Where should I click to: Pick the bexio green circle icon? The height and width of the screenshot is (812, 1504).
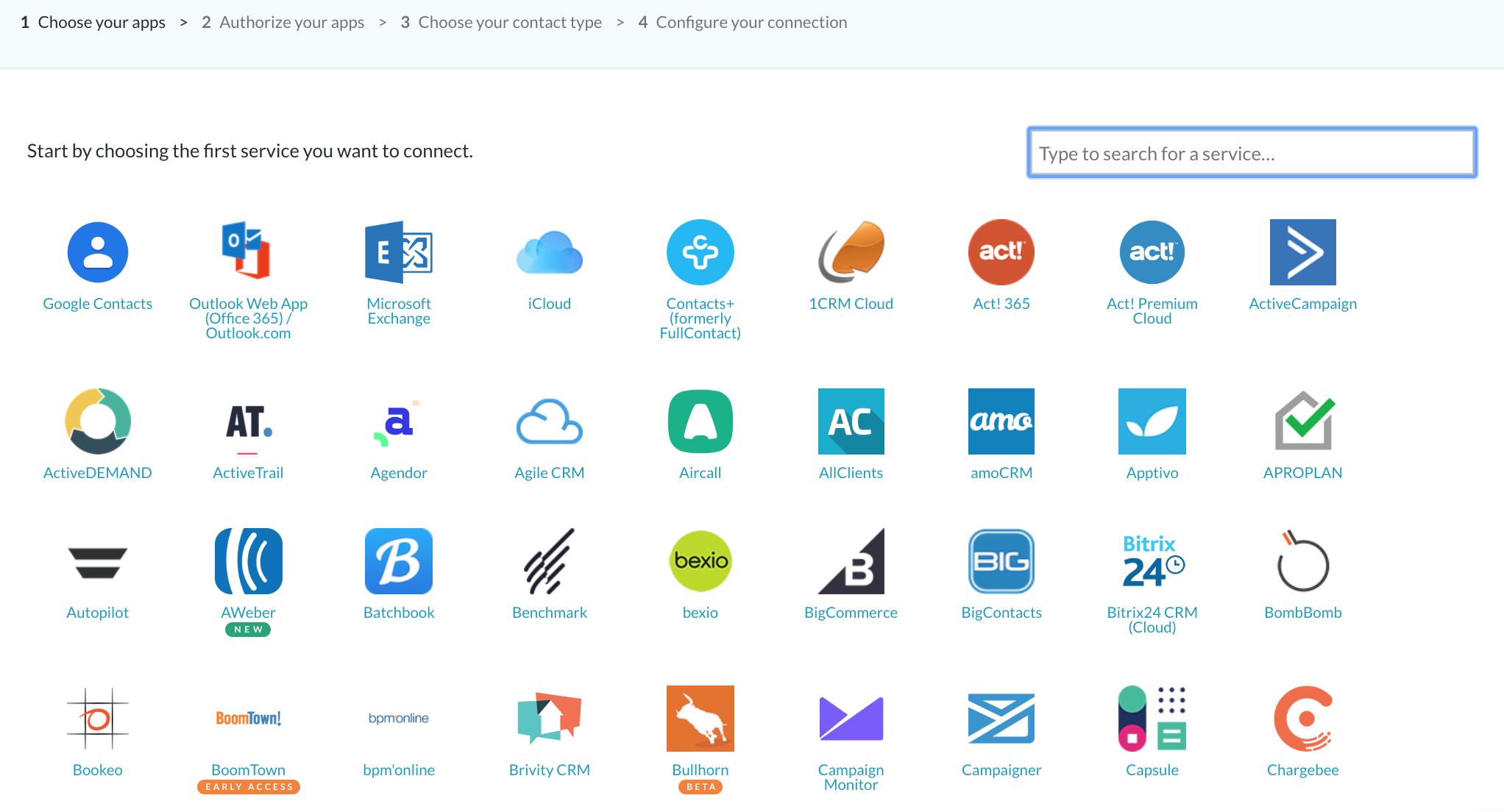[x=700, y=561]
